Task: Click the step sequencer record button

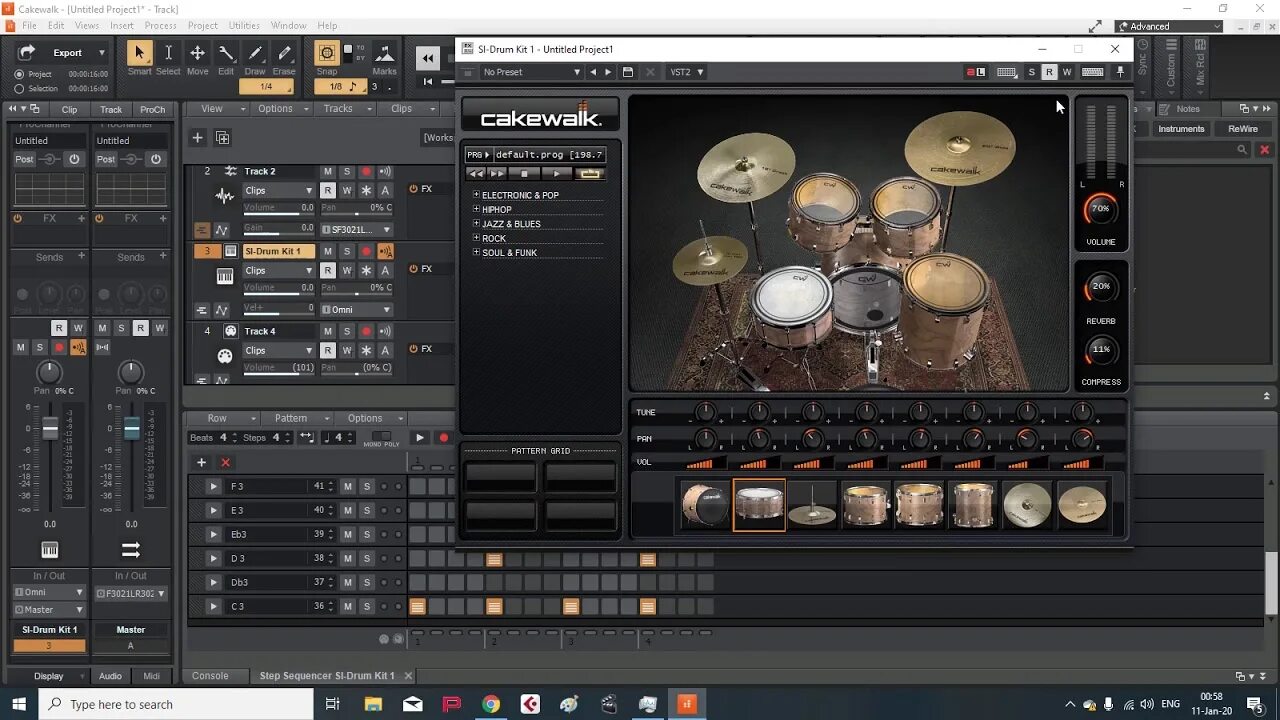Action: pyautogui.click(x=443, y=437)
